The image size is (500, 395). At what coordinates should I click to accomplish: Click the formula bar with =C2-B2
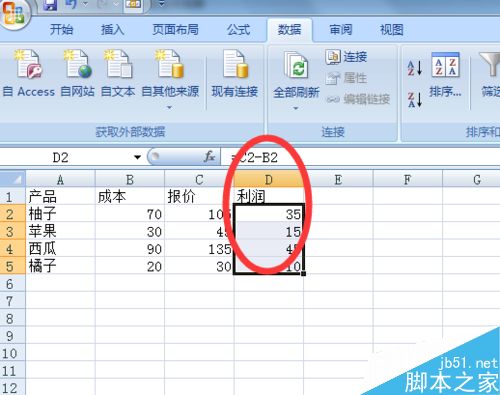coord(360,157)
